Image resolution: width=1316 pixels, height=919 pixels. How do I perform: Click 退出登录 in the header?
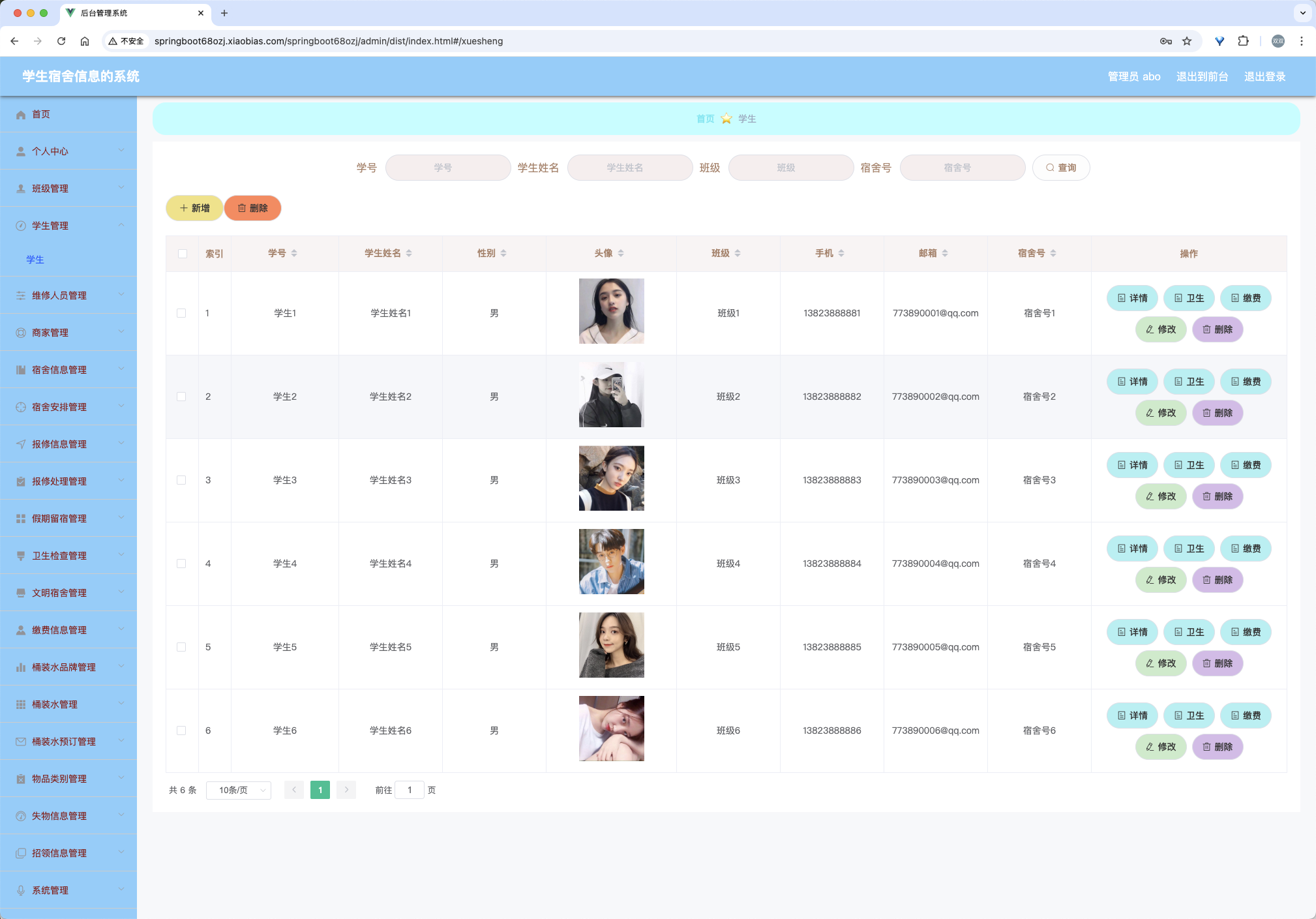(1264, 77)
